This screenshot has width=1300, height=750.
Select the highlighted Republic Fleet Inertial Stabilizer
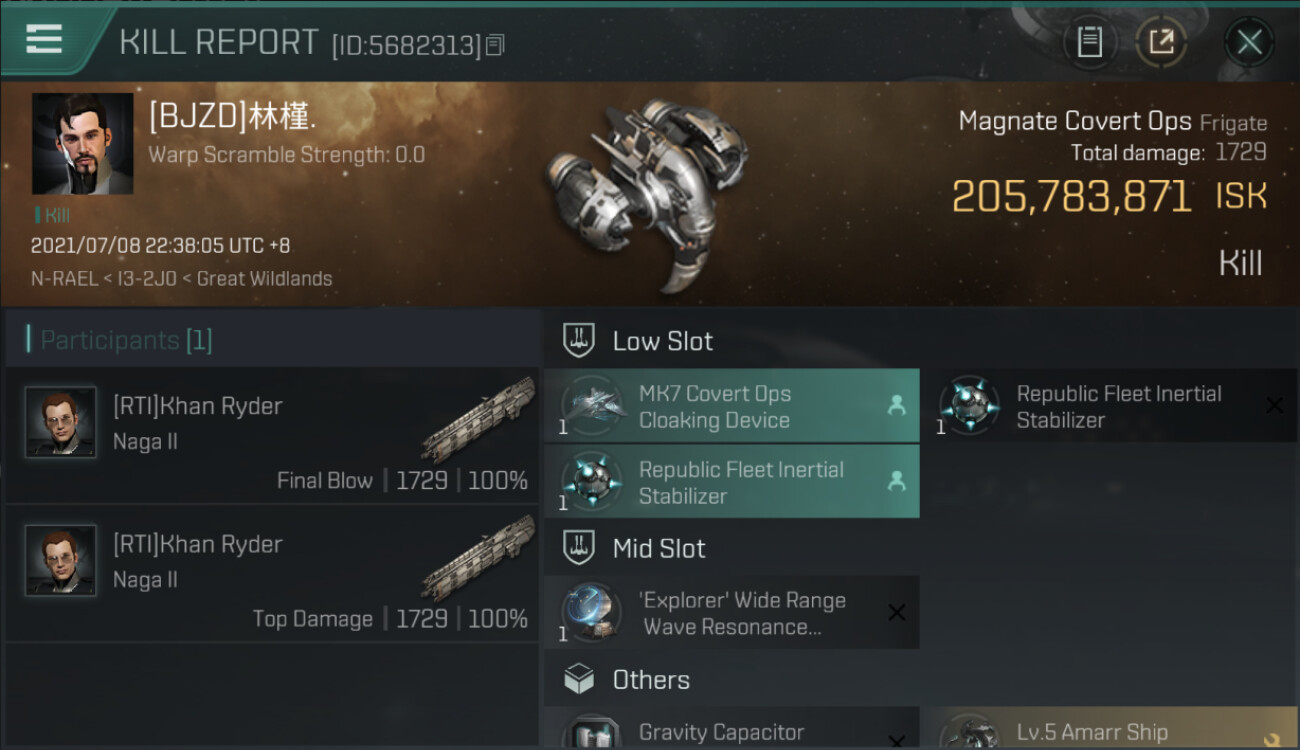pyautogui.click(x=731, y=482)
